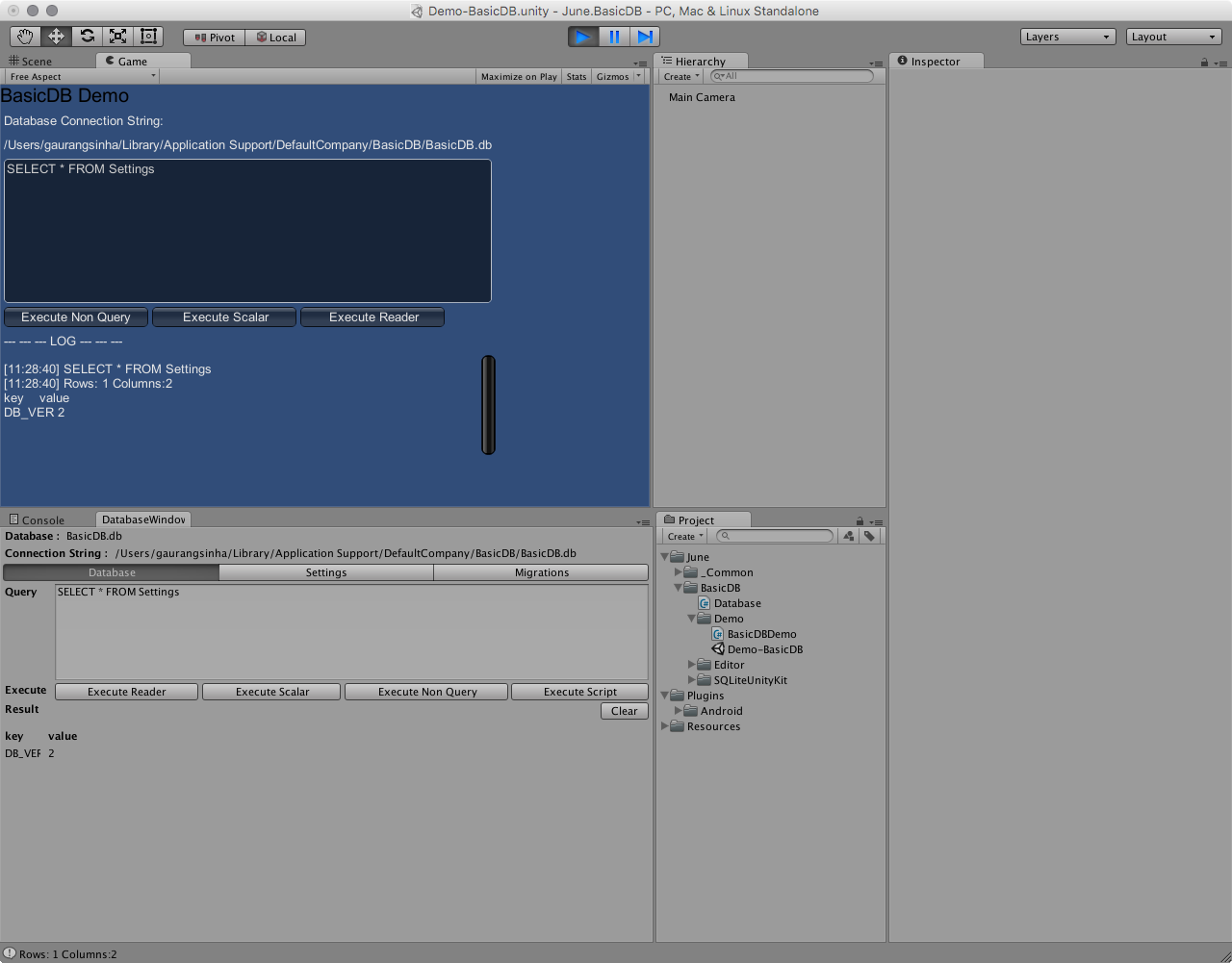Click the search by label icon
Screen dimensions: 1232x963
click(x=870, y=536)
